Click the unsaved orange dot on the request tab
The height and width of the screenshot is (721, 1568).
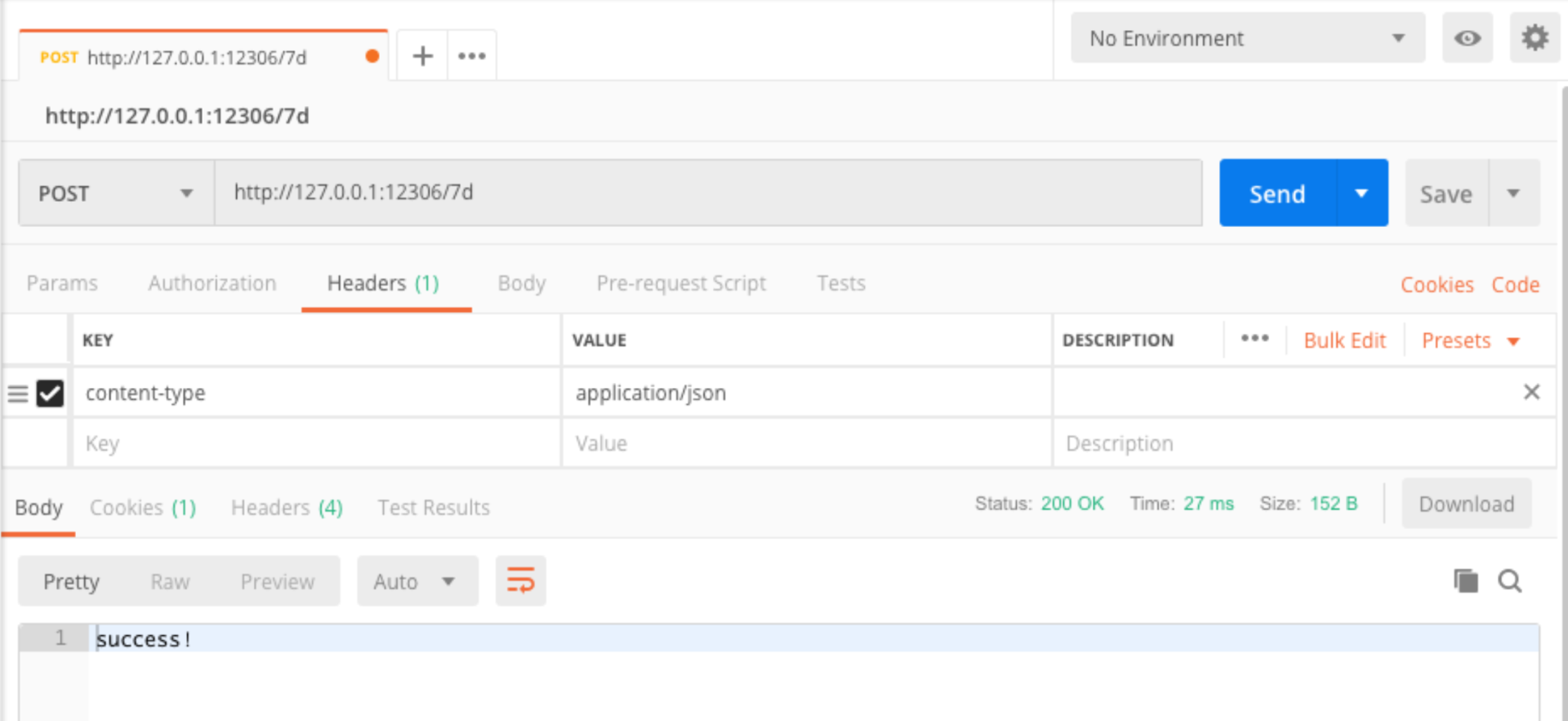pyautogui.click(x=372, y=56)
